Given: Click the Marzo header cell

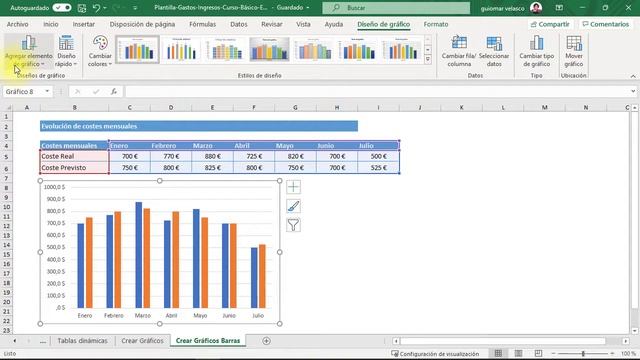Looking at the screenshot, I should [x=212, y=145].
